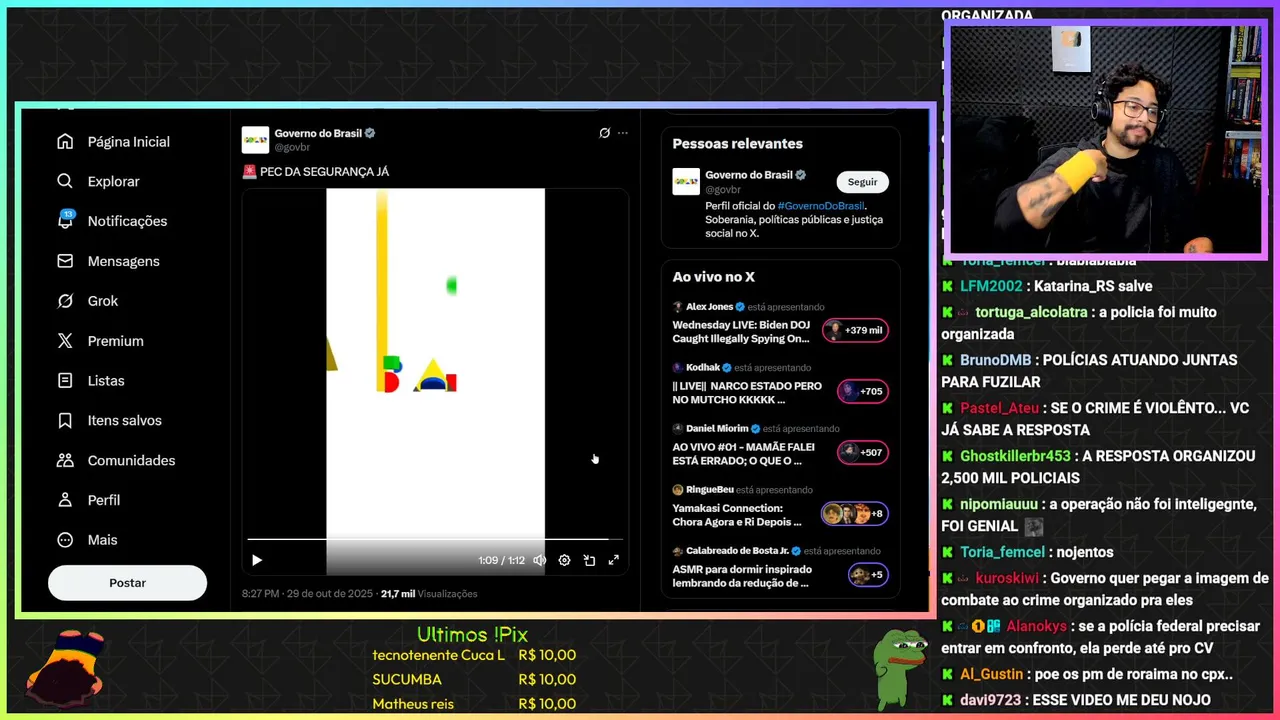Open Premium X logo icon
The image size is (1280, 720).
pyautogui.click(x=65, y=341)
